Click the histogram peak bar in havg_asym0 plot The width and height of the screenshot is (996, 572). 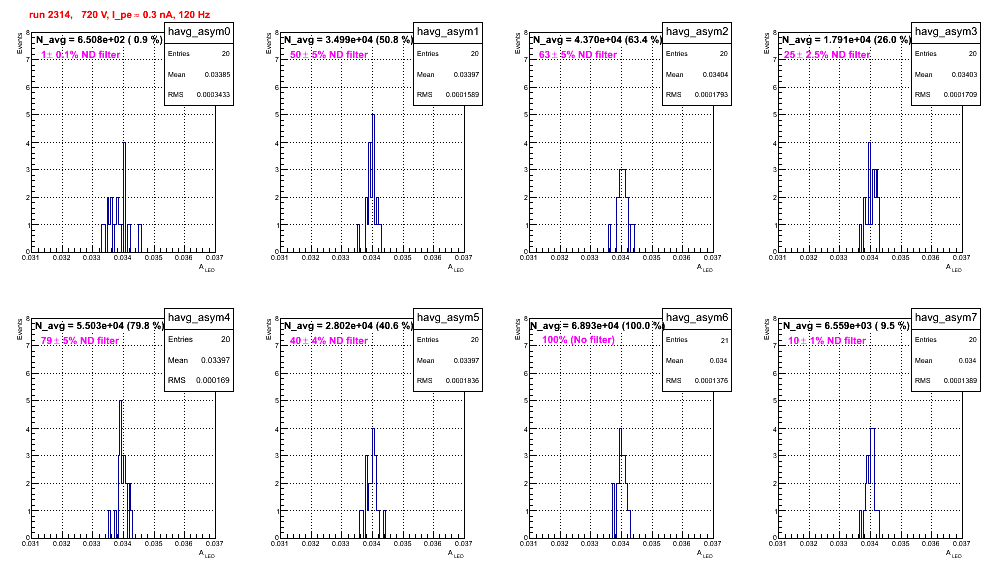124,197
